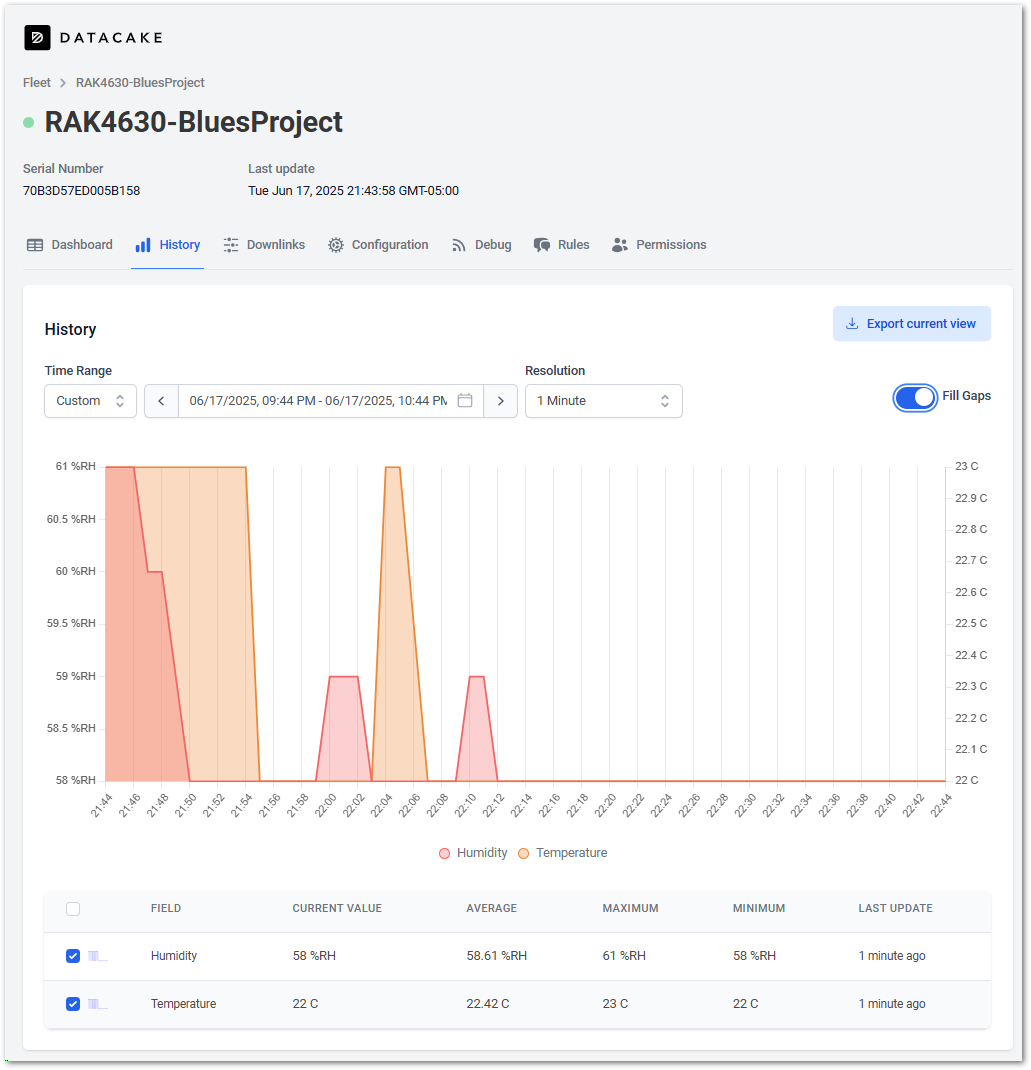Viewport: 1031px width, 1070px height.
Task: Open the Downlinks tab
Action: [264, 245]
